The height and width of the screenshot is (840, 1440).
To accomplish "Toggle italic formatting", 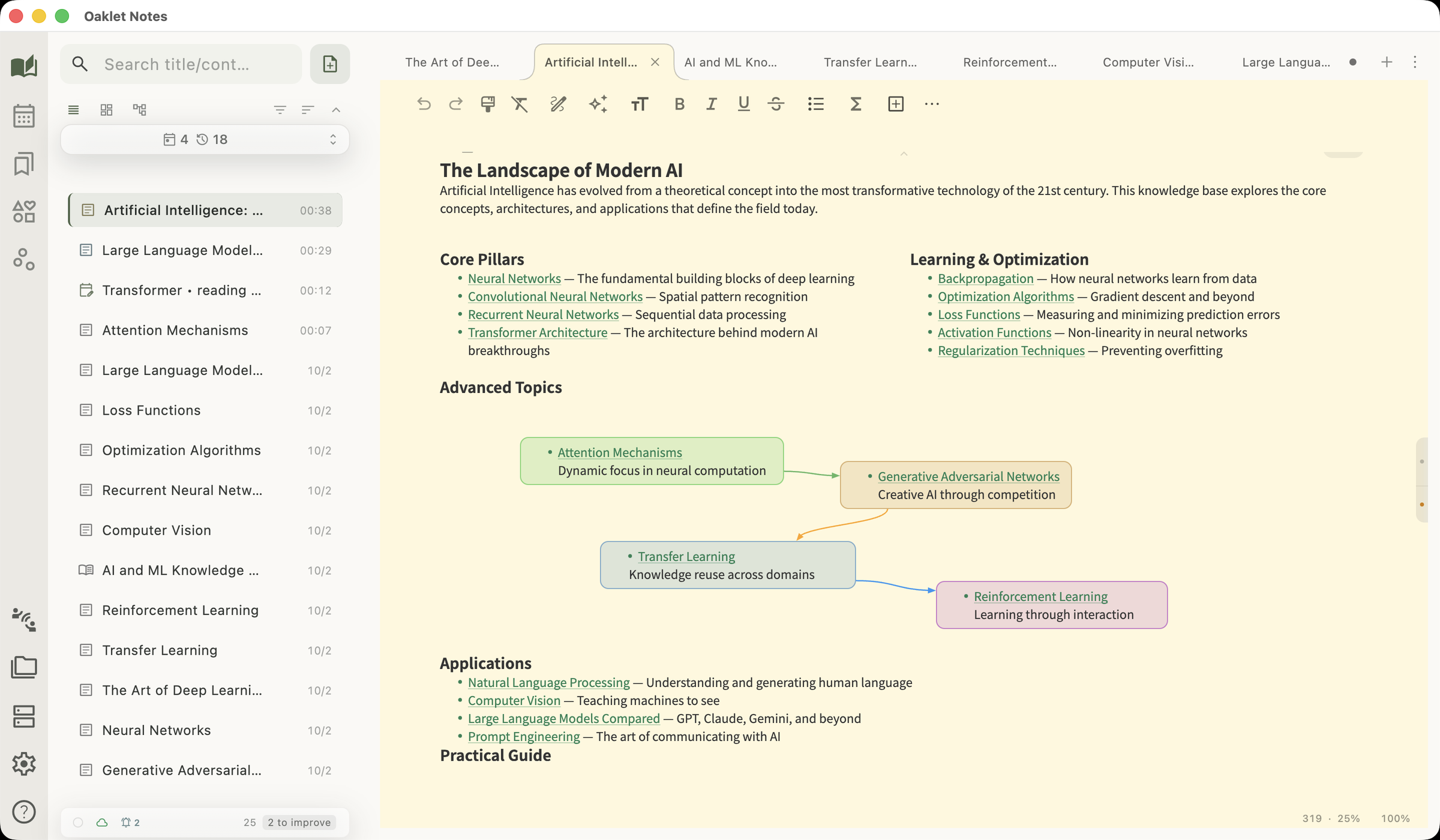I will point(712,104).
